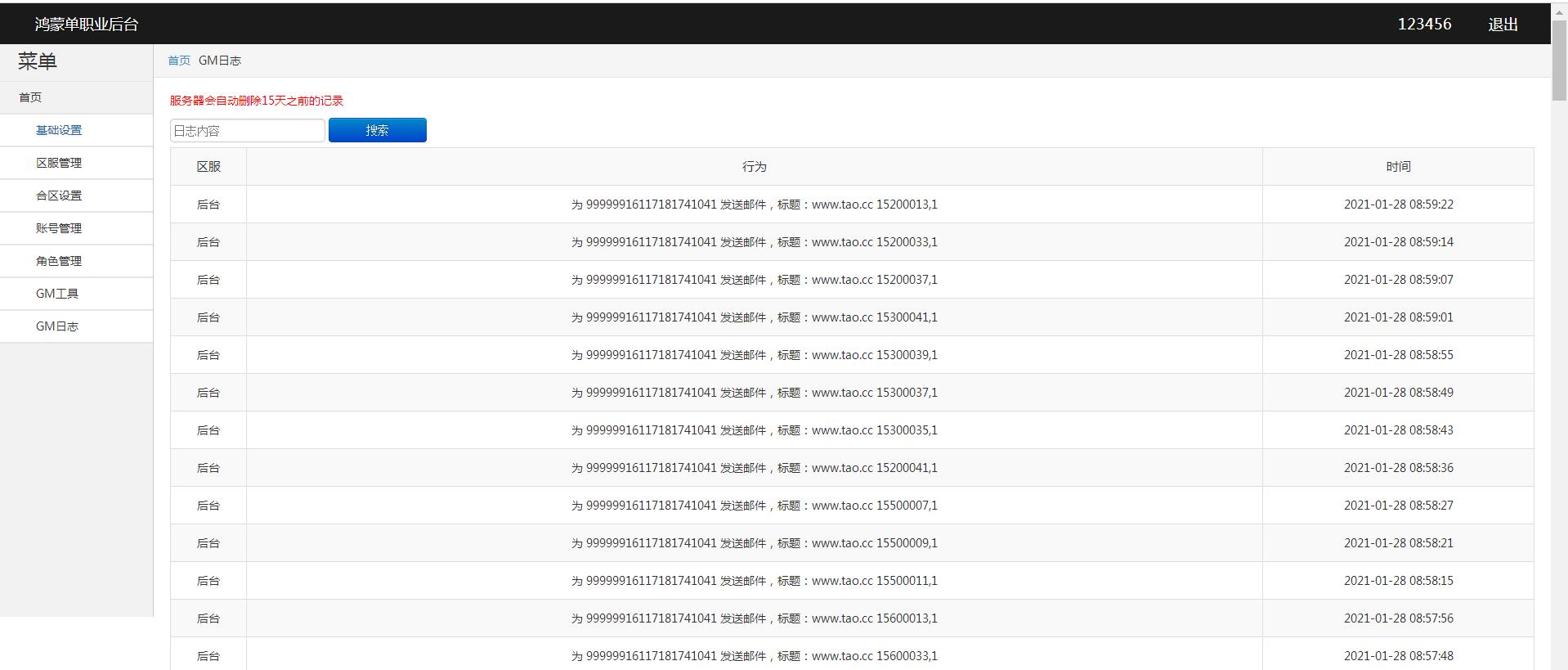
Task: Click 首页 in the sidebar menu
Action: (x=30, y=97)
